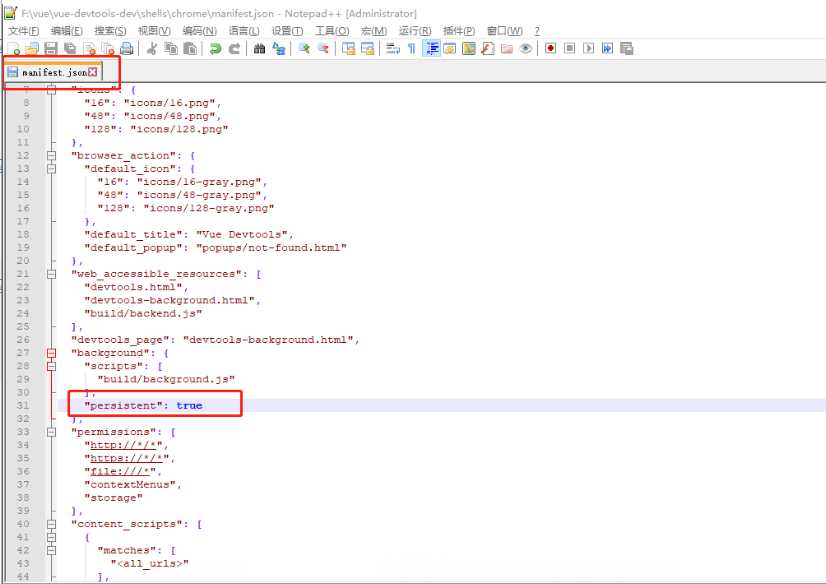
Task: Open the 插件(P) menu
Action: point(459,31)
